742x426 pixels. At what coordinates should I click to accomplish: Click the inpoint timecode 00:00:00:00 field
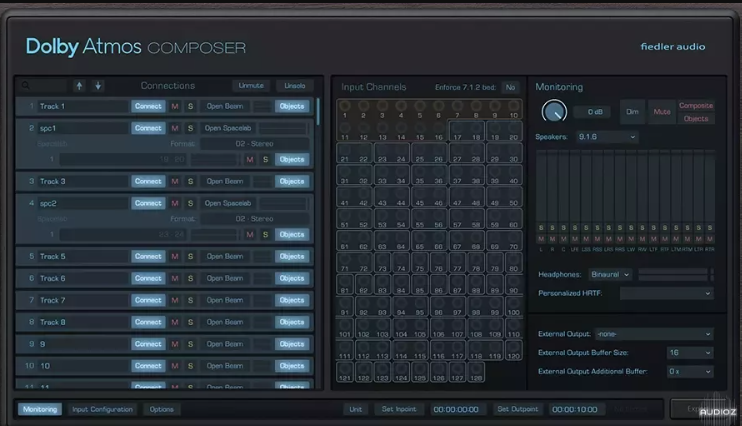(456, 409)
